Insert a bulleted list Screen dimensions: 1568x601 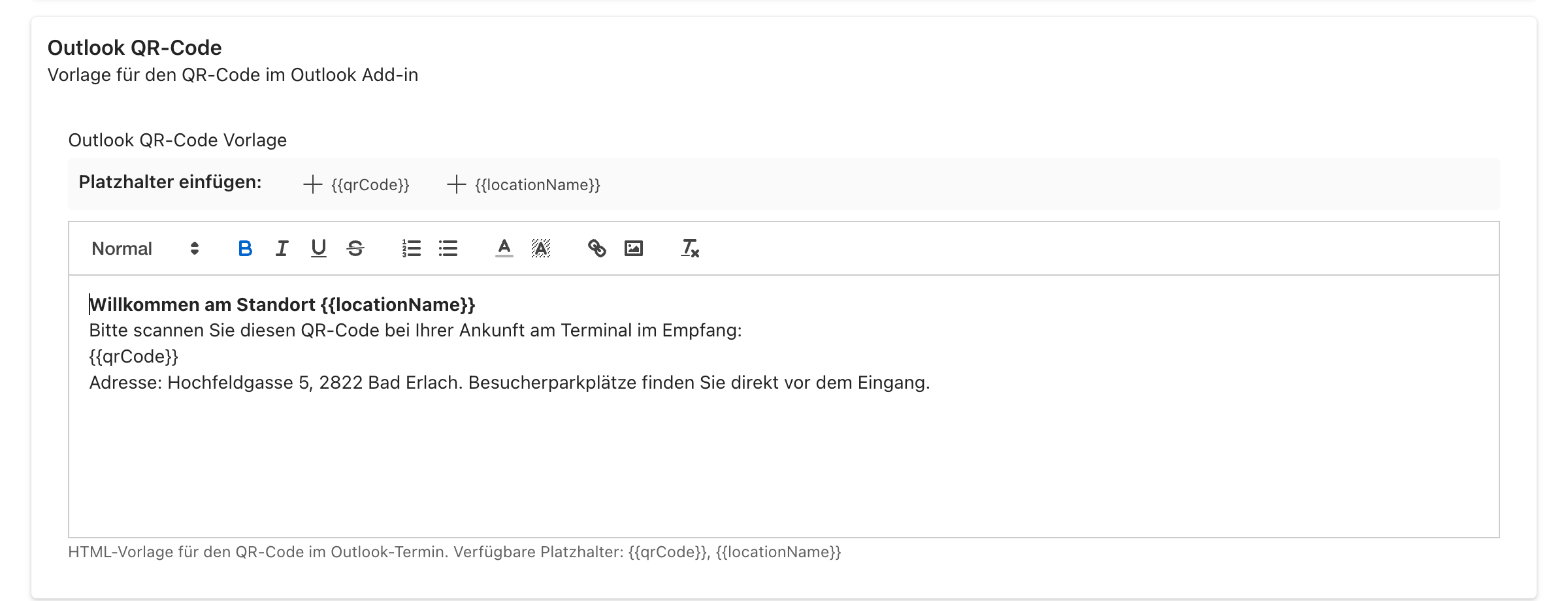point(448,249)
